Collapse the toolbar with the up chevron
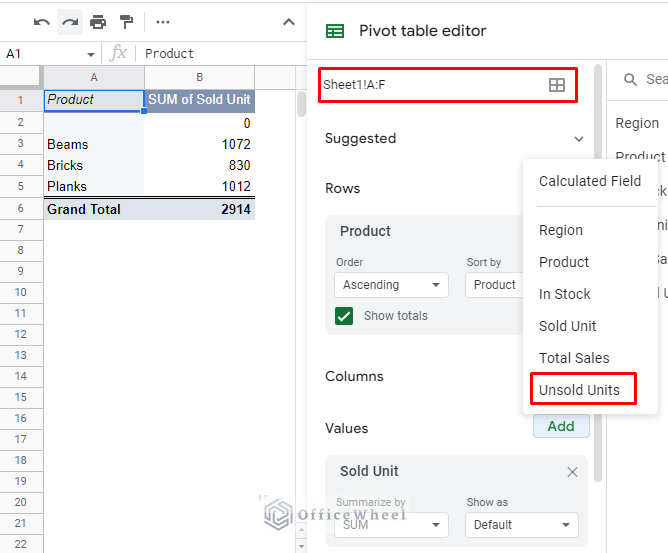This screenshot has height=553, width=668. click(x=288, y=22)
